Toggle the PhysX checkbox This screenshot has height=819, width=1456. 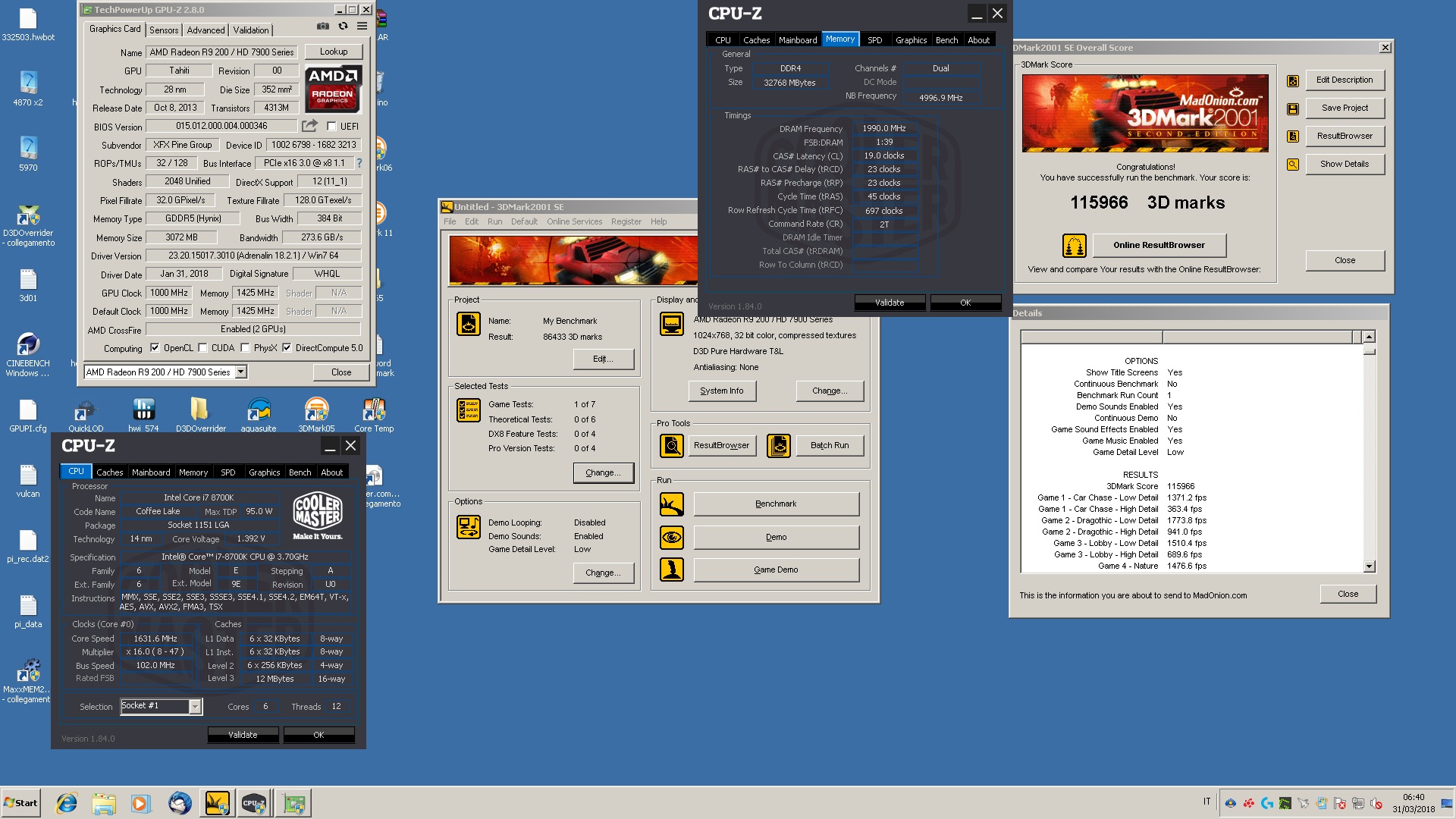click(245, 348)
